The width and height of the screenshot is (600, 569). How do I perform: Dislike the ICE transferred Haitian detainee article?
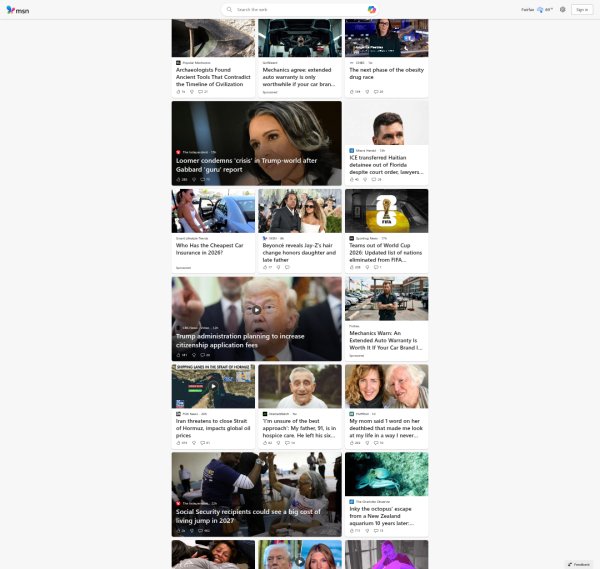(x=365, y=179)
